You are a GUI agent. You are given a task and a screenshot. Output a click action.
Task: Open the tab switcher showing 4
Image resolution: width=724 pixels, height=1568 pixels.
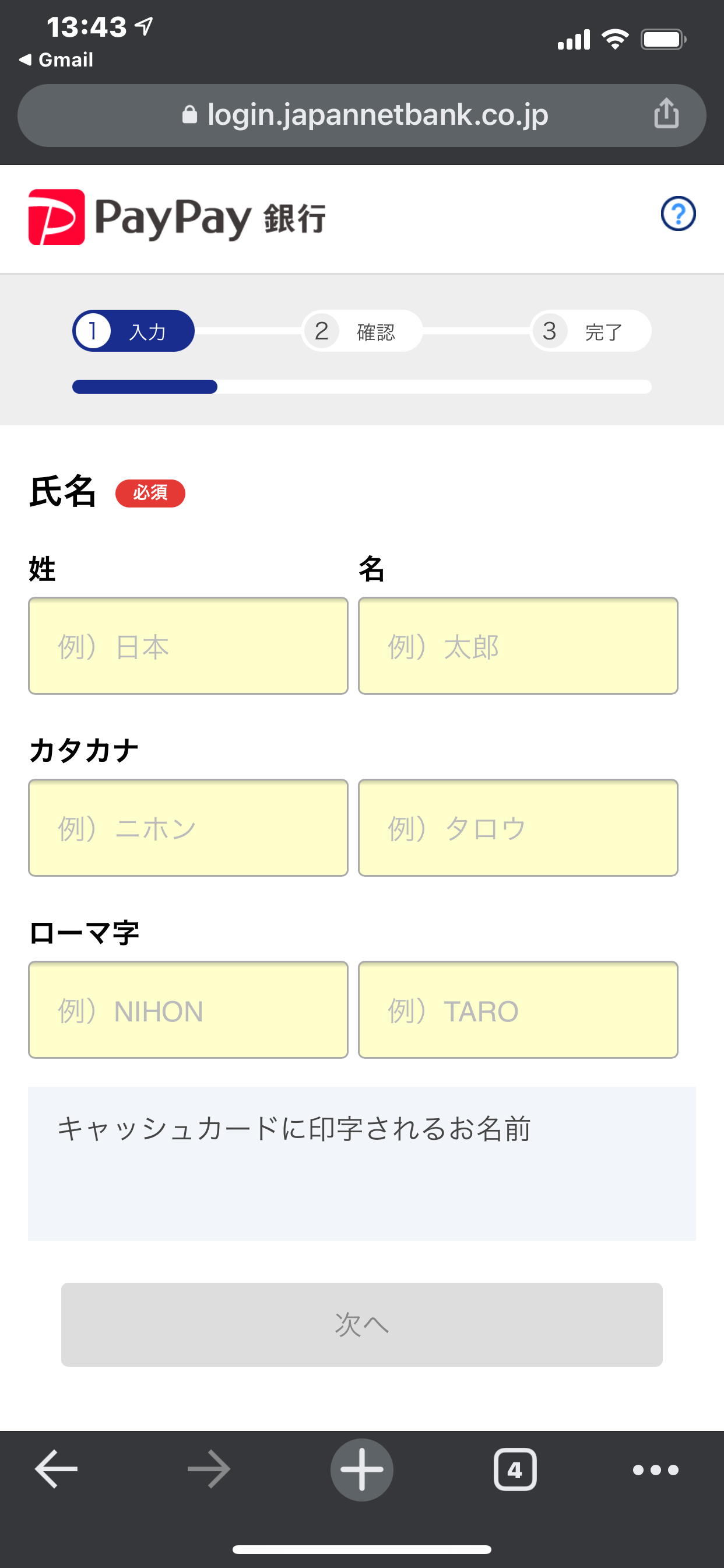click(x=515, y=1469)
